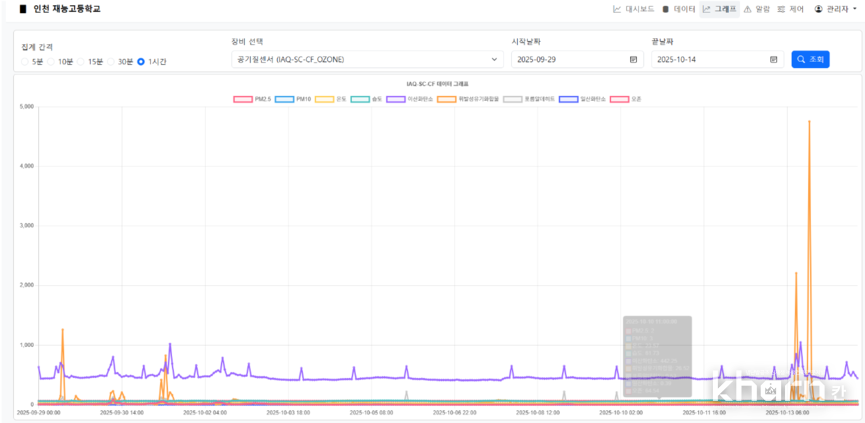
Task: Click the IAQ-SC-CF 데이터 그래프 chart title
Action: click(437, 84)
